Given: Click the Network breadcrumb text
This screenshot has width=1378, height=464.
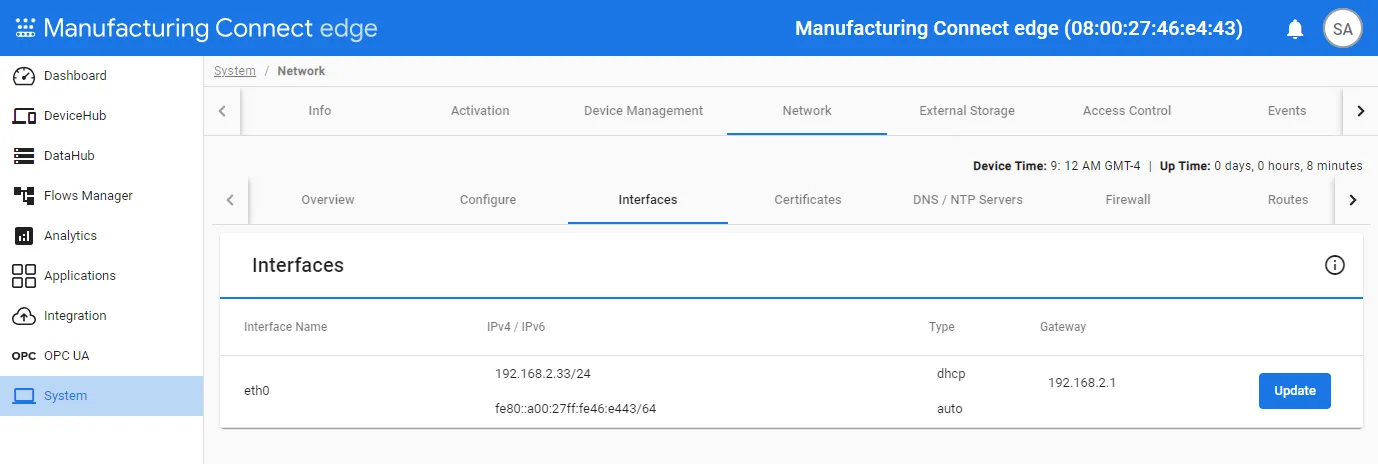Looking at the screenshot, I should click(x=301, y=71).
